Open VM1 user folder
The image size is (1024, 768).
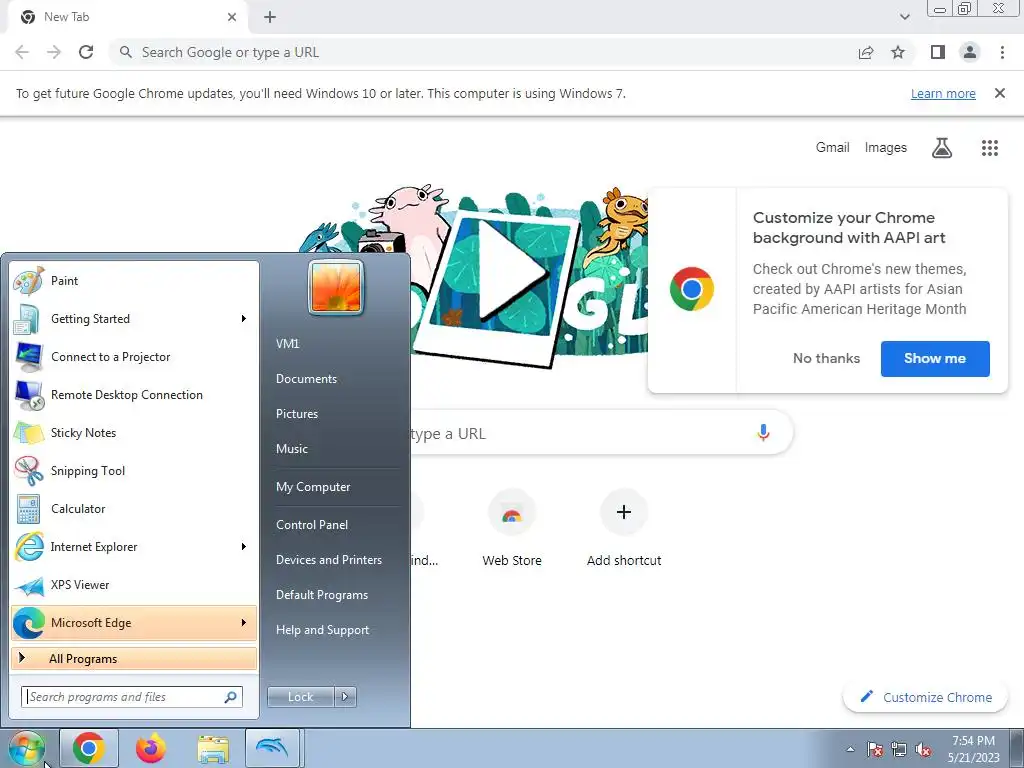pyautogui.click(x=287, y=344)
